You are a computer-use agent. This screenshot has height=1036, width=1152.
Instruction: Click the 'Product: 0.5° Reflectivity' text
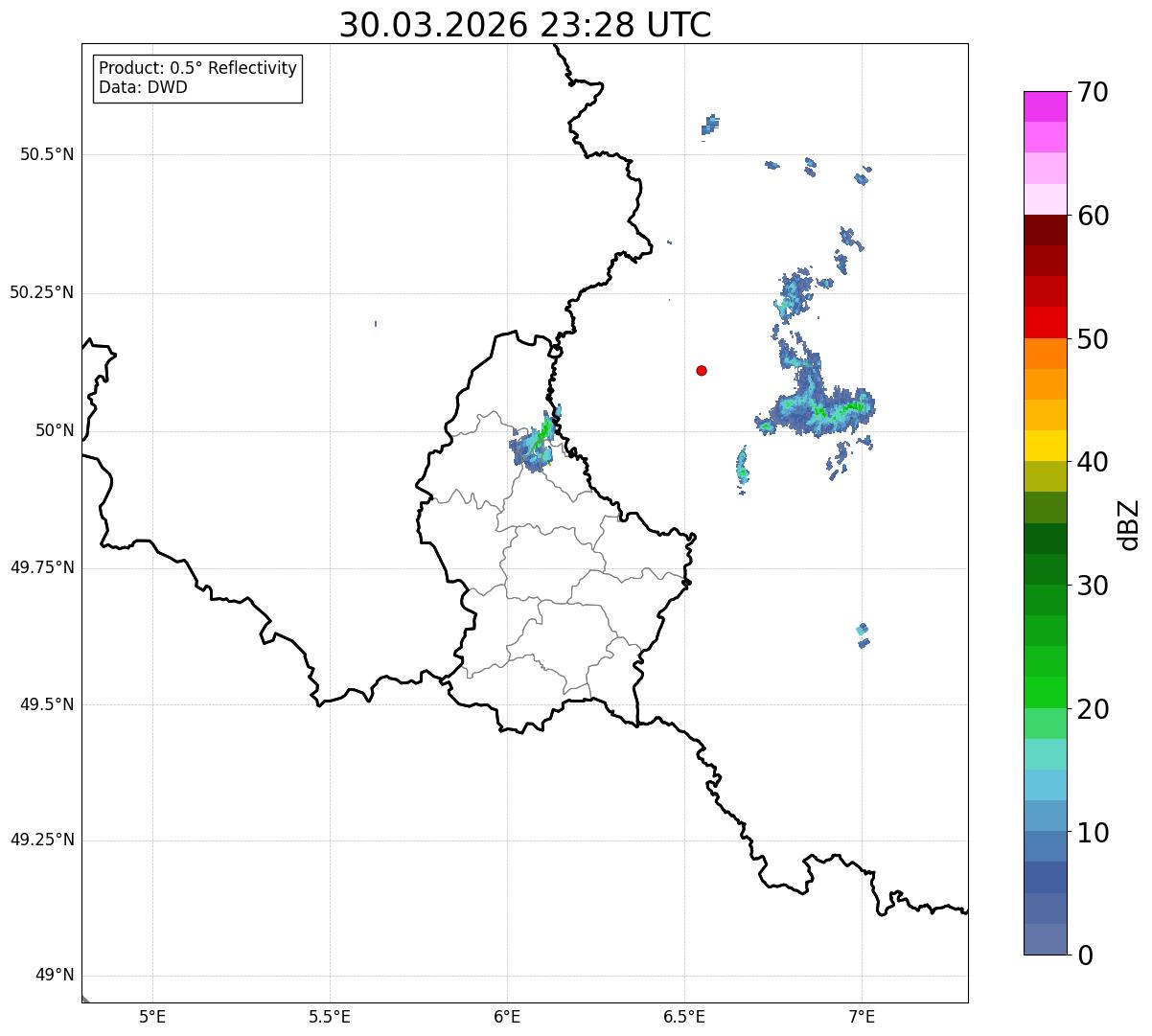(x=197, y=68)
